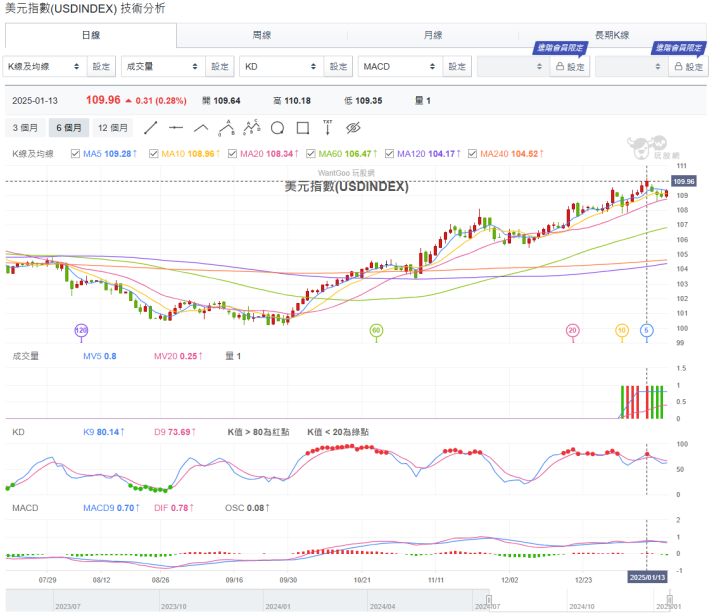Click the price change 0.31 (0.28%)
The image size is (720, 616).
[x=161, y=101]
